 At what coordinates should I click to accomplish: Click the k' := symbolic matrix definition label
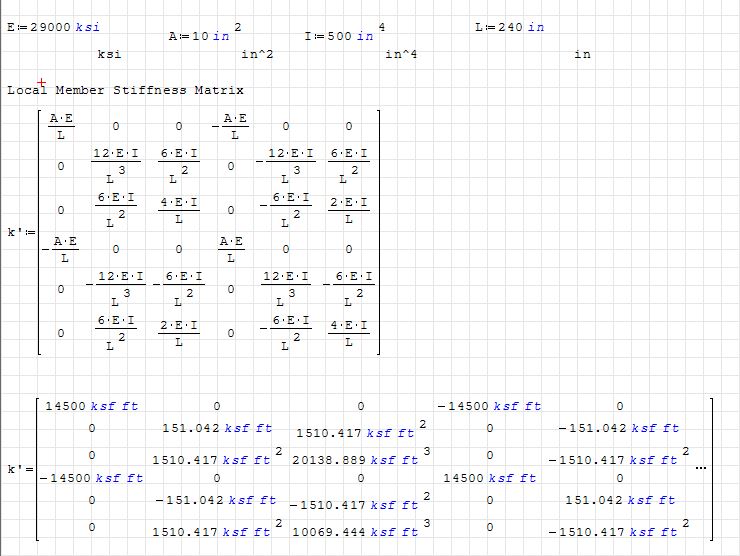tap(20, 233)
